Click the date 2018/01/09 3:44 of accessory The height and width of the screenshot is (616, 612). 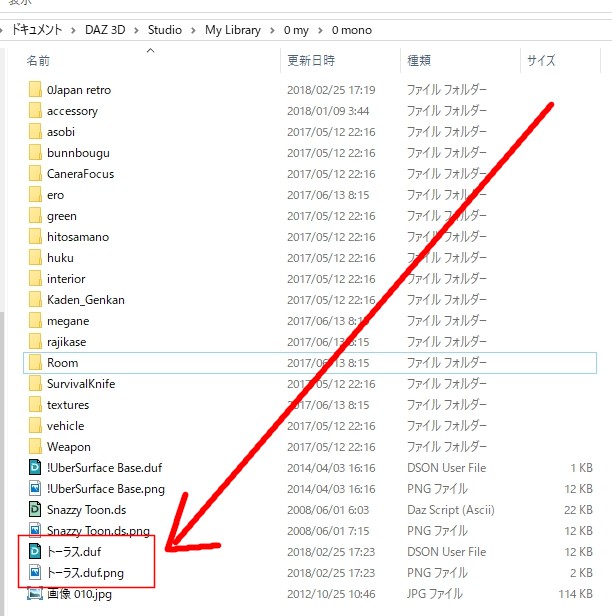pyautogui.click(x=328, y=111)
